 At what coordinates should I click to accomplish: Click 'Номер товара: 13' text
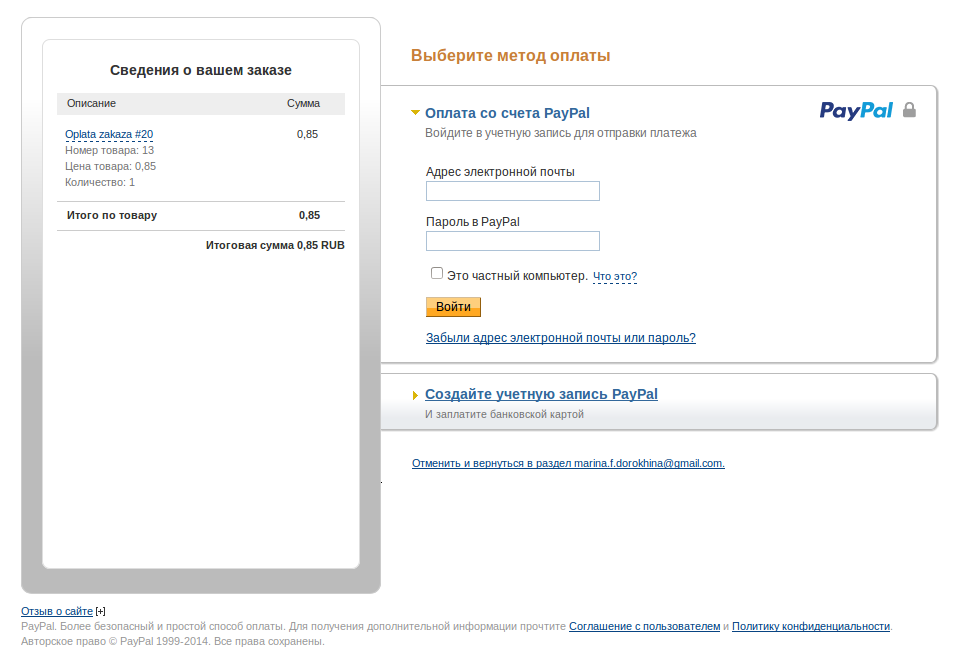109,150
